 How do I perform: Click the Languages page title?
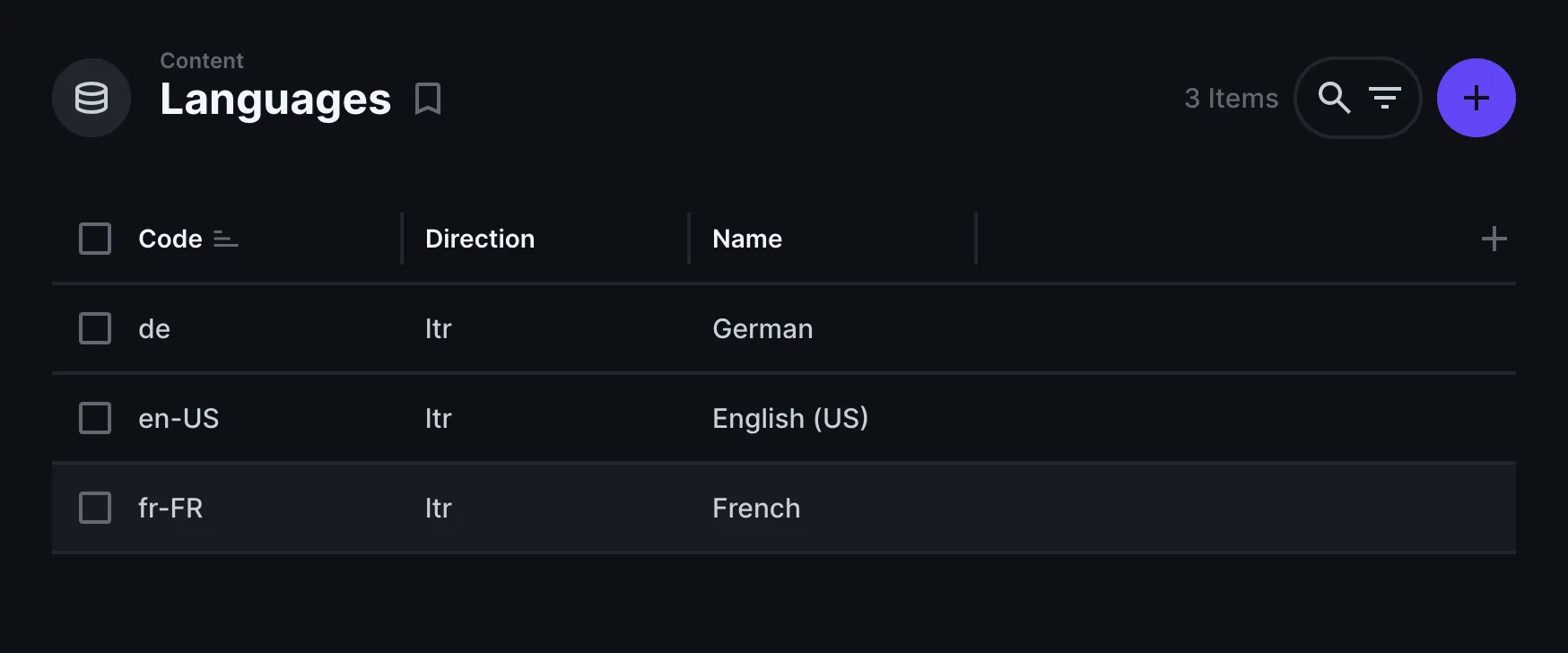pyautogui.click(x=275, y=99)
